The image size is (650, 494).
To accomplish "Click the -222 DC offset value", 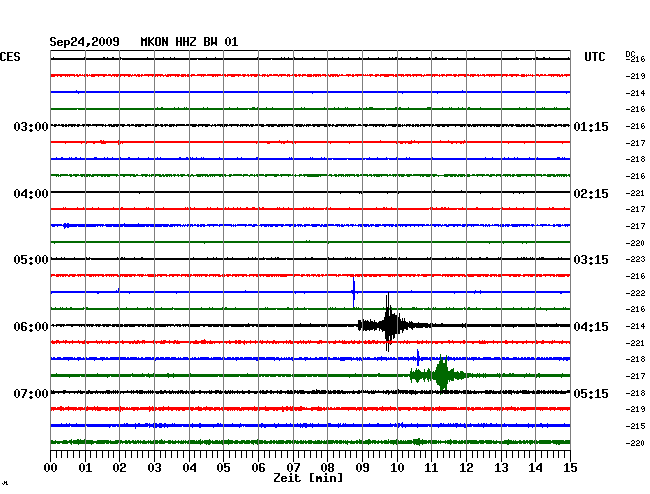I will click(x=635, y=293).
